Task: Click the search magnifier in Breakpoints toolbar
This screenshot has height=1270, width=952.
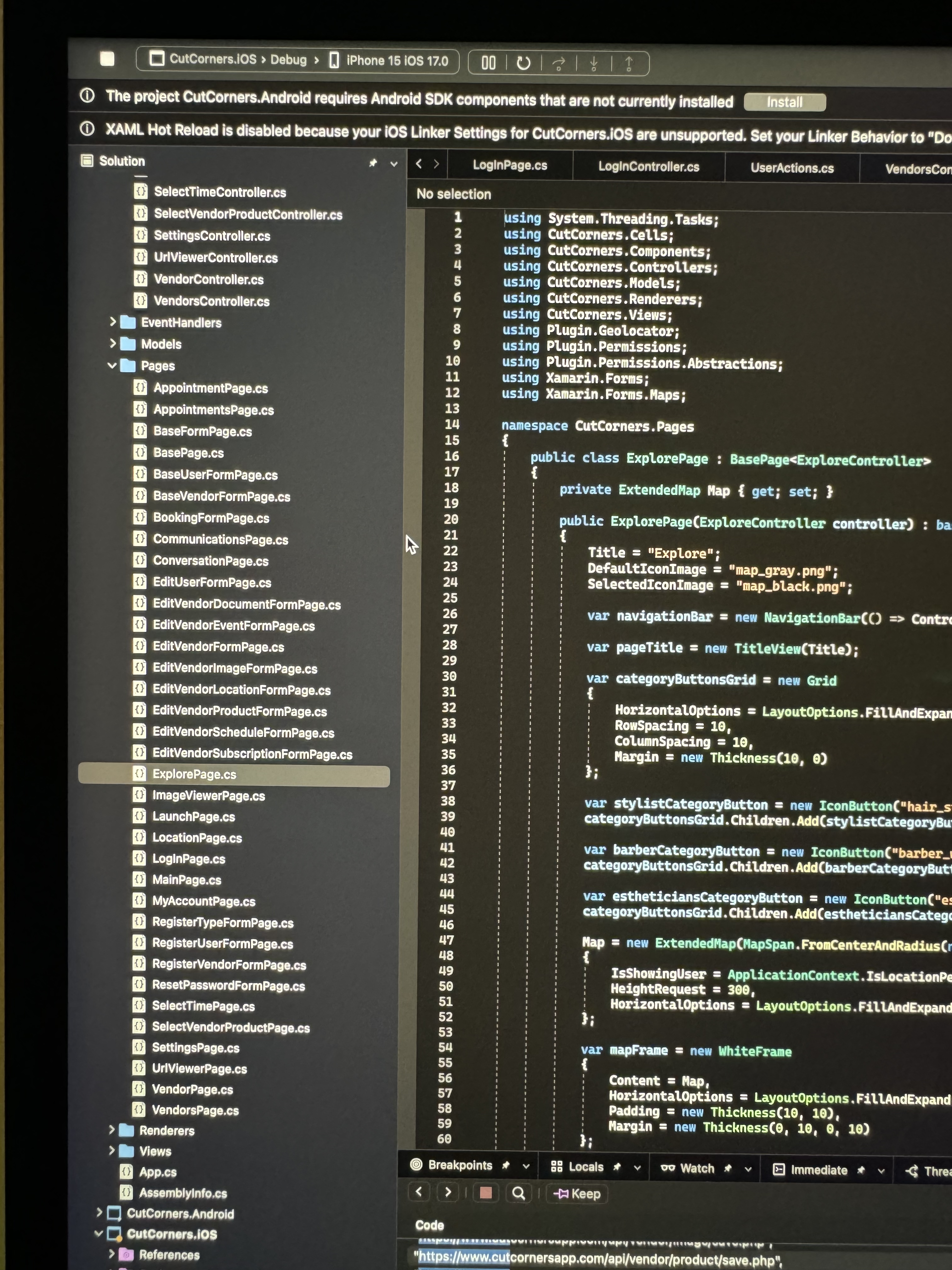Action: click(x=518, y=1193)
